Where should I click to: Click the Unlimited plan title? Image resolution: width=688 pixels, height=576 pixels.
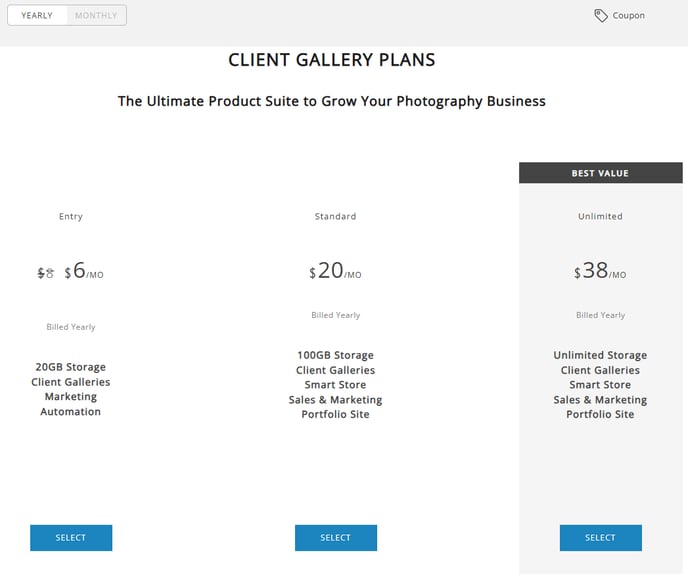(600, 216)
